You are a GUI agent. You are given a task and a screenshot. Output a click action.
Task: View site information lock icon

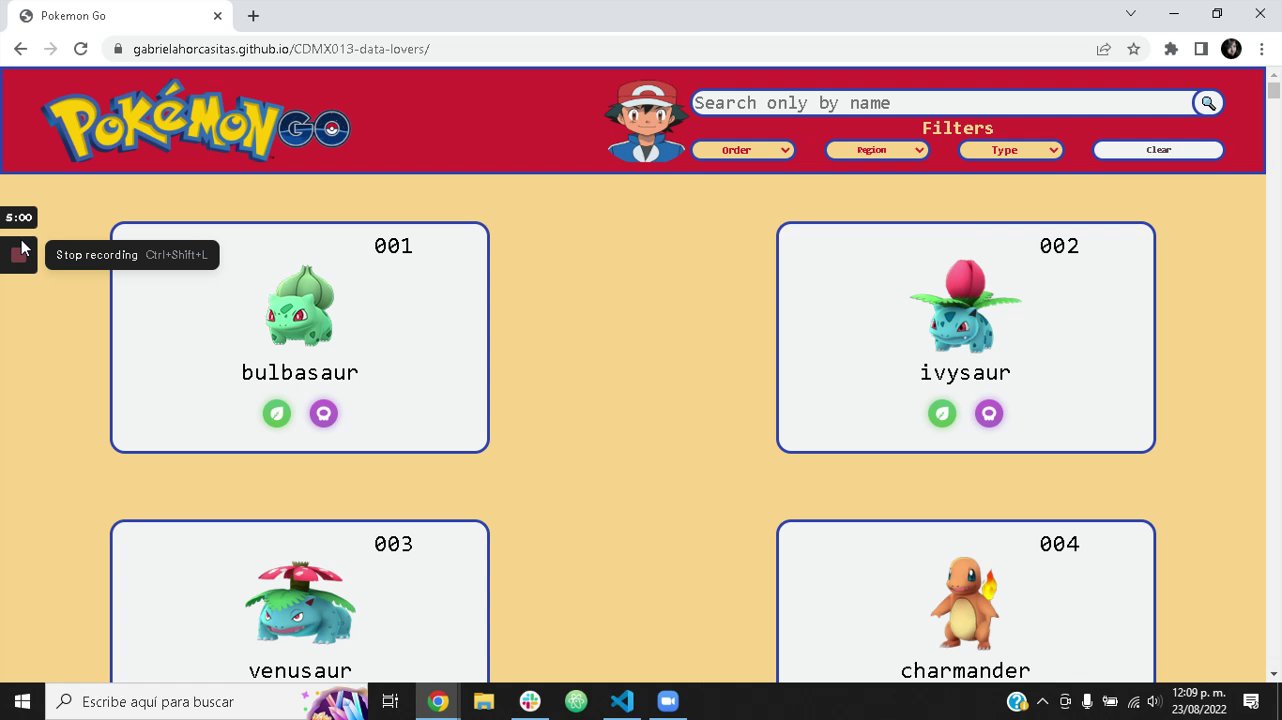tap(118, 49)
